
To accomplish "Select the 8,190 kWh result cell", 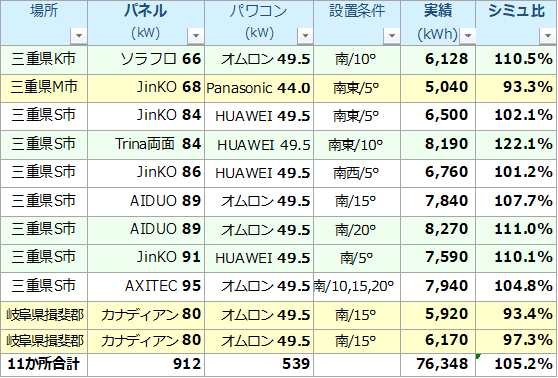I will (x=438, y=145).
